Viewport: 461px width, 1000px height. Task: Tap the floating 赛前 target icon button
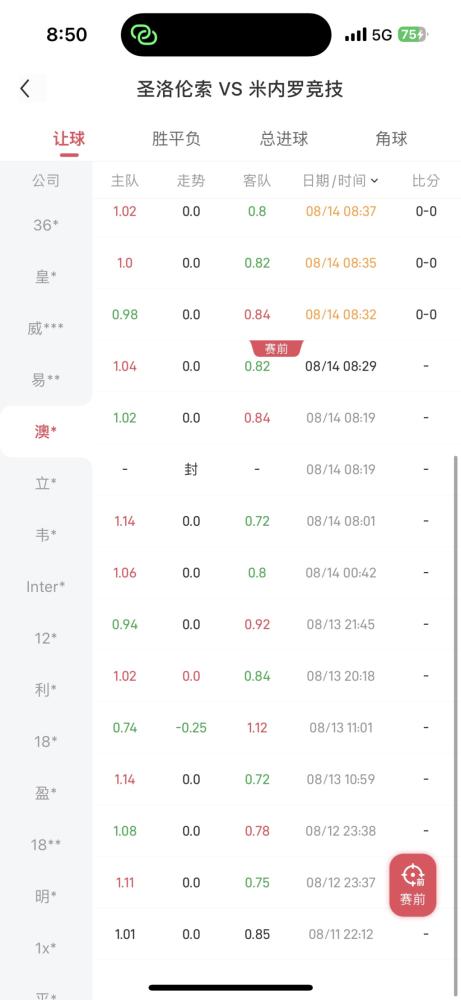413,885
